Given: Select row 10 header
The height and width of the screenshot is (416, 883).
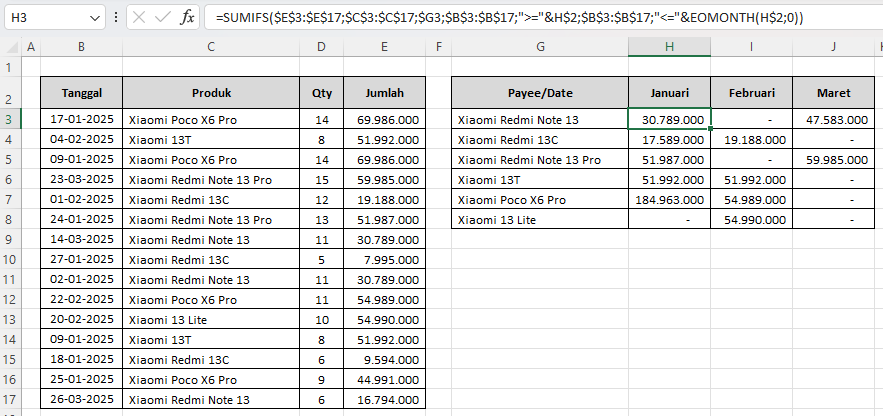Looking at the screenshot, I should tap(10, 260).
